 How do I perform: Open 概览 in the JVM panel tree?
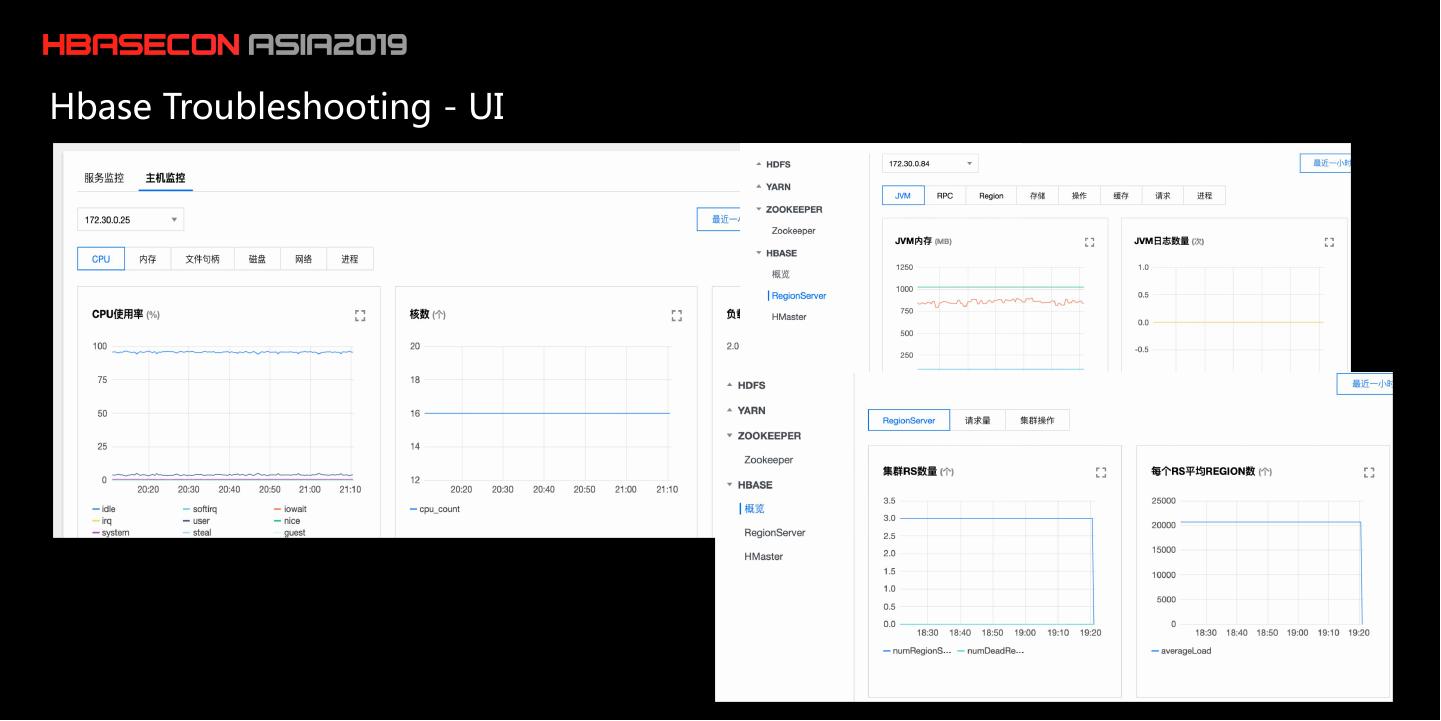tap(781, 274)
